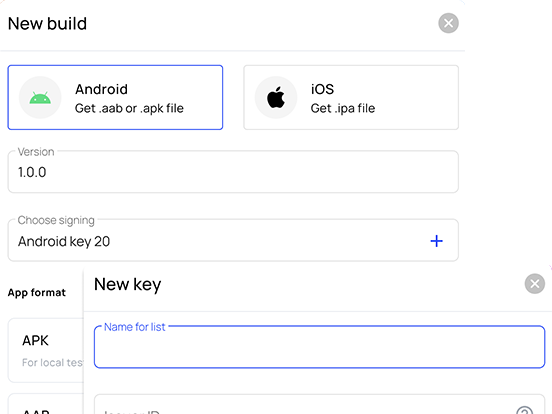Close the New key panel
The width and height of the screenshot is (552, 414).
point(534,284)
